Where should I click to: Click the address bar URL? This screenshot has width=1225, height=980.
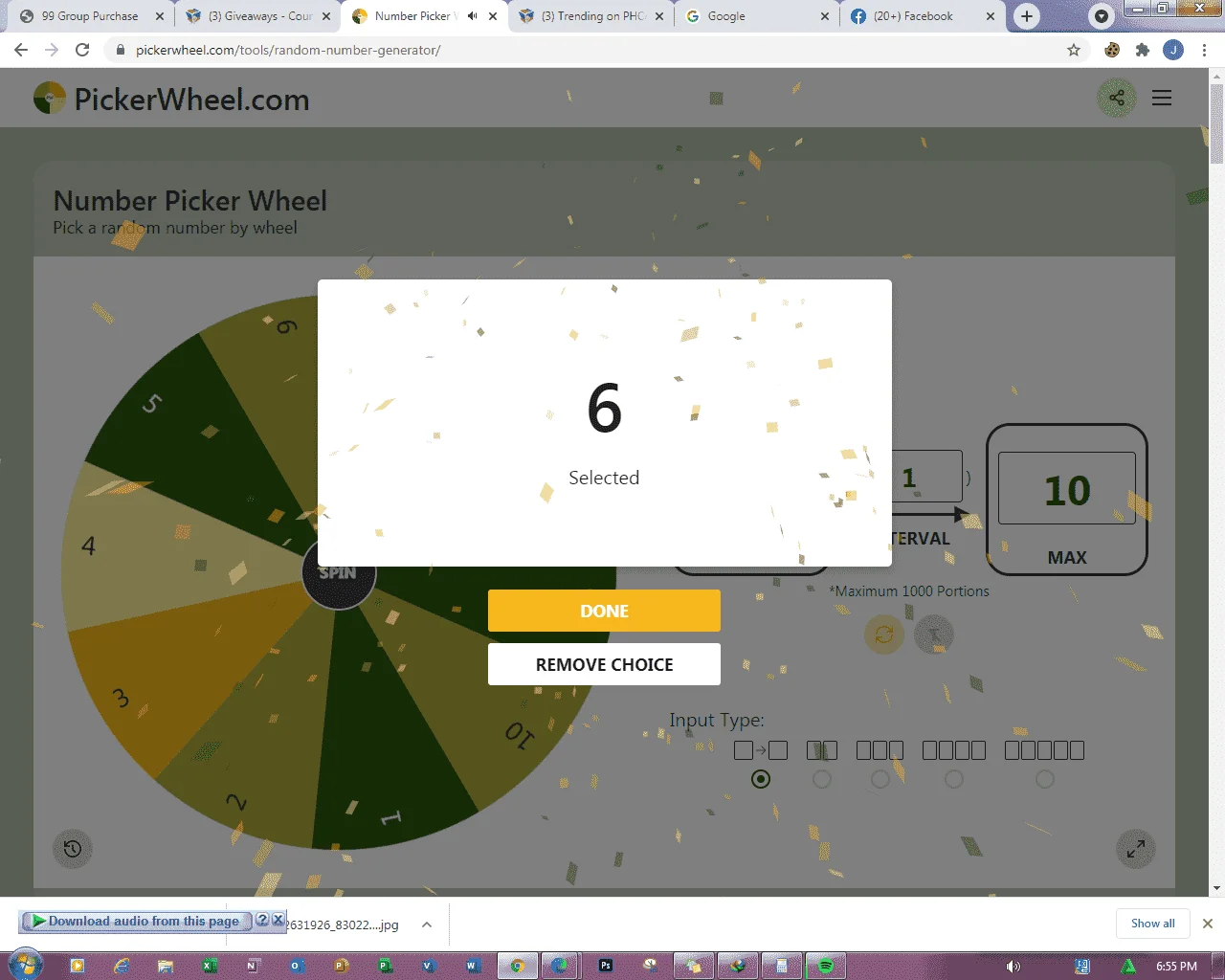click(x=288, y=50)
